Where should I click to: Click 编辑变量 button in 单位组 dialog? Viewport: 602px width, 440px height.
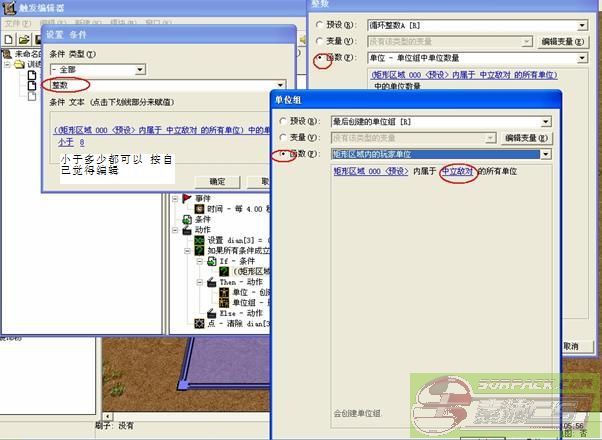pyautogui.click(x=527, y=138)
